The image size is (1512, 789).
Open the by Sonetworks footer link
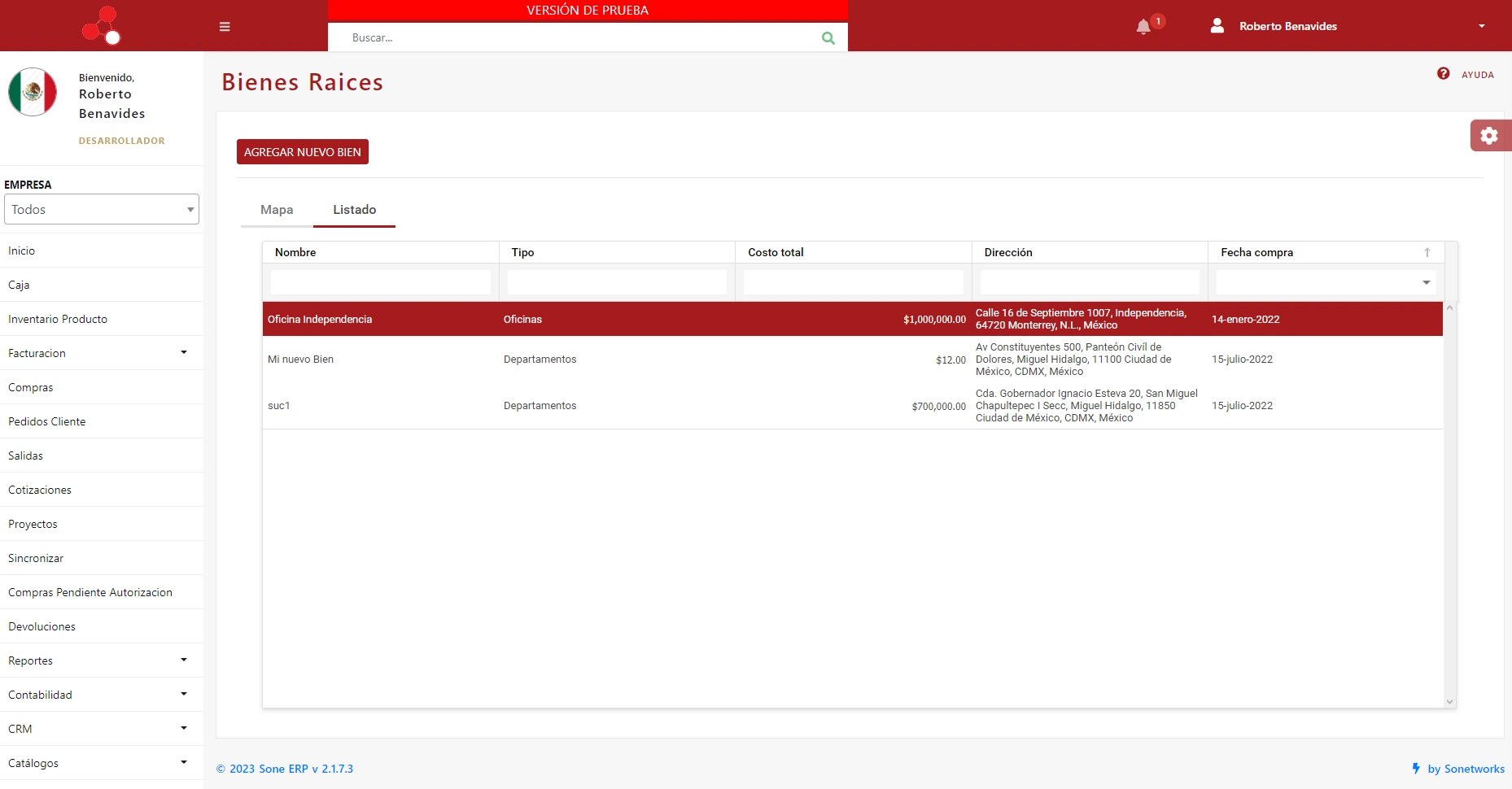tap(1466, 769)
